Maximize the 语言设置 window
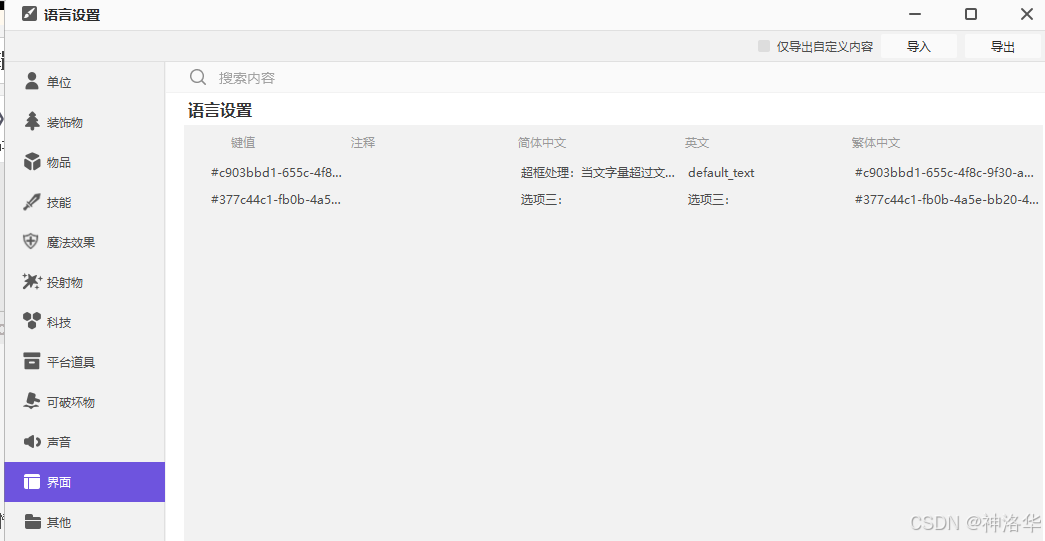 click(x=971, y=14)
